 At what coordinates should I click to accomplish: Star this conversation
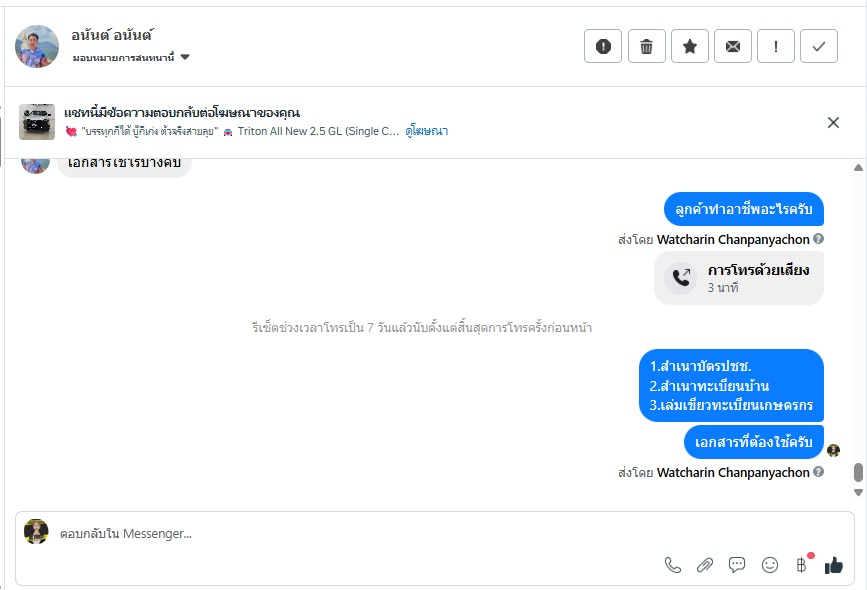pyautogui.click(x=690, y=46)
